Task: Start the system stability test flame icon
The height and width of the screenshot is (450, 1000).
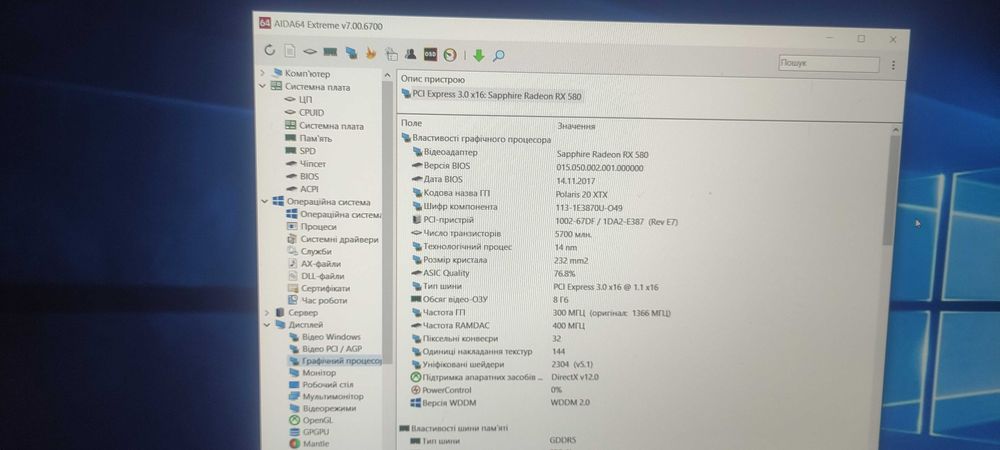Action: (371, 54)
